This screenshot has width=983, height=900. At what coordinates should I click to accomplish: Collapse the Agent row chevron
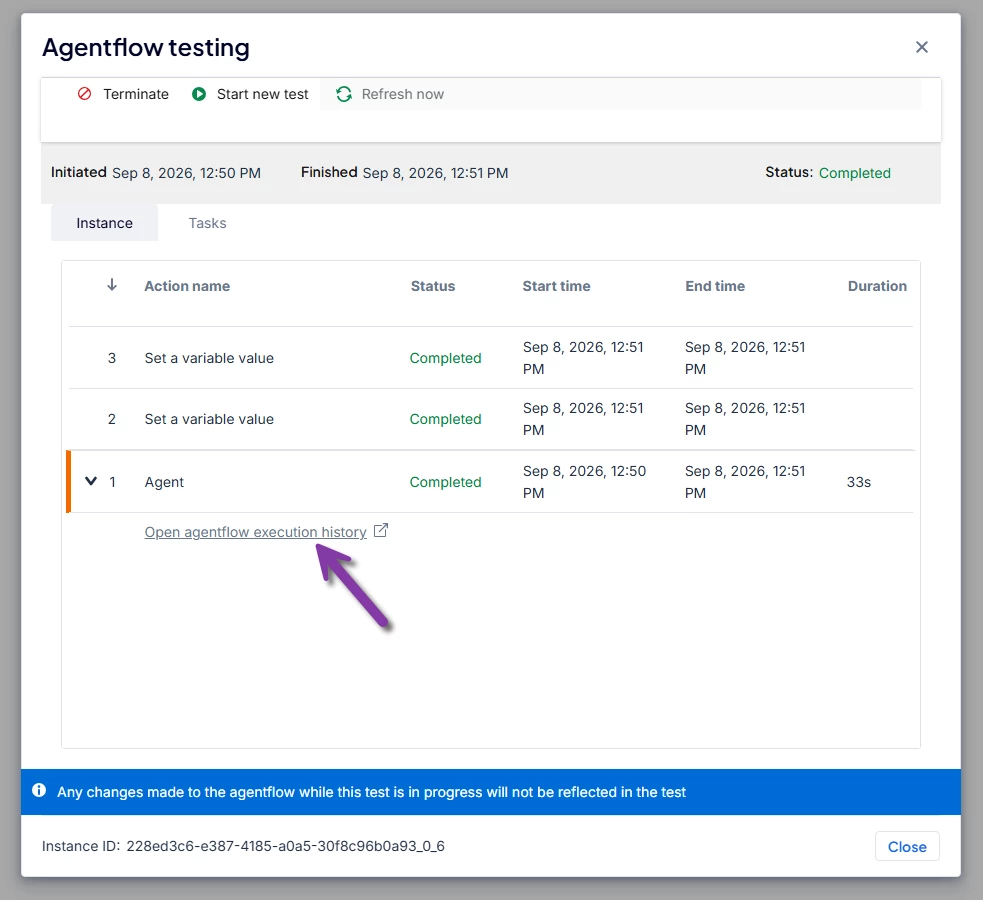coord(91,481)
